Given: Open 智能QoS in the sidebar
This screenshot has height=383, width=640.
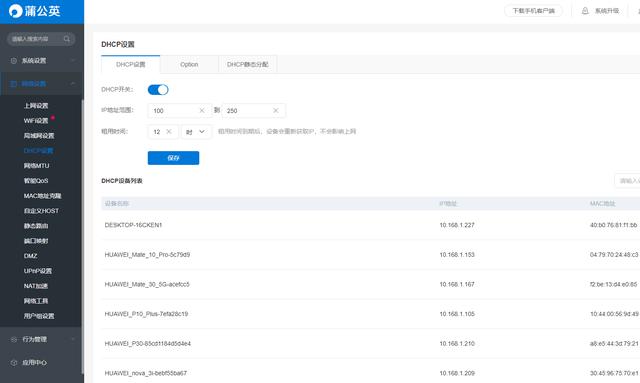Looking at the screenshot, I should click(x=36, y=180).
